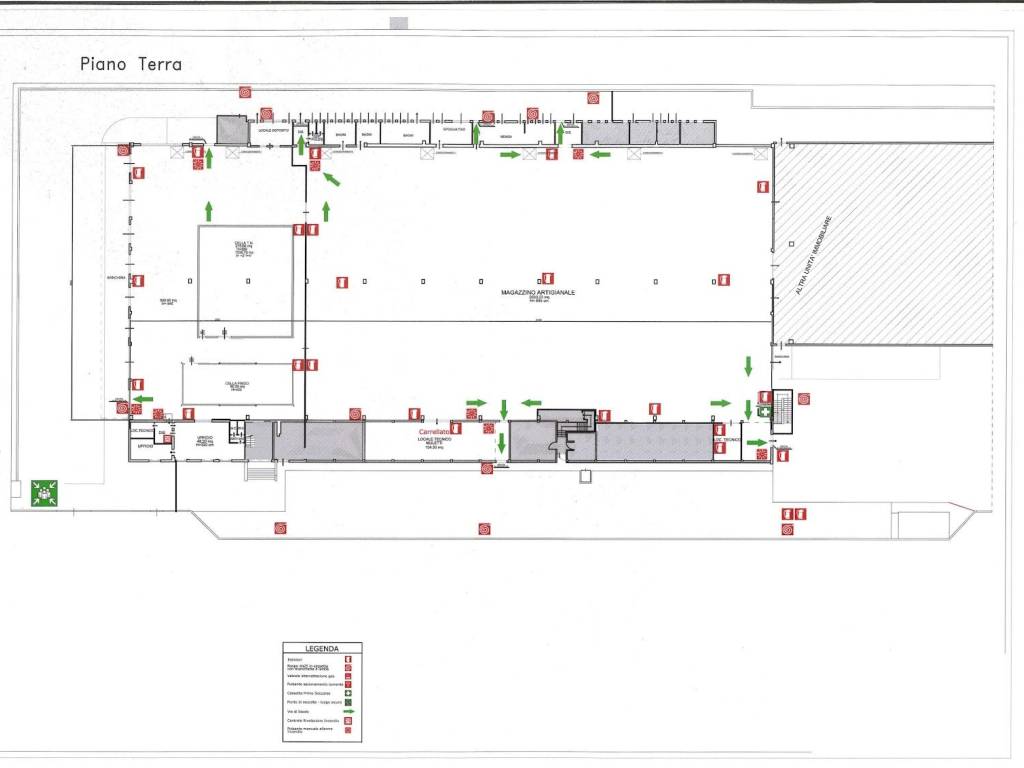The height and width of the screenshot is (768, 1024).
Task: Click the diagonal green escape arrow
Action: [332, 179]
